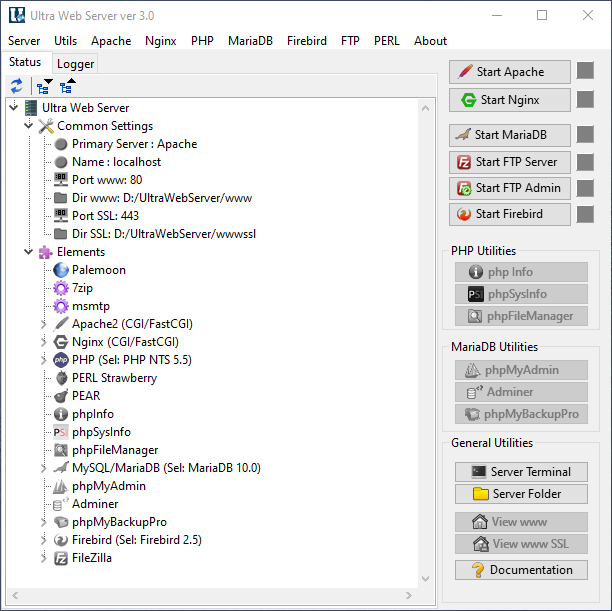
Task: Select the PERL Strawberry icon
Action: click(61, 378)
